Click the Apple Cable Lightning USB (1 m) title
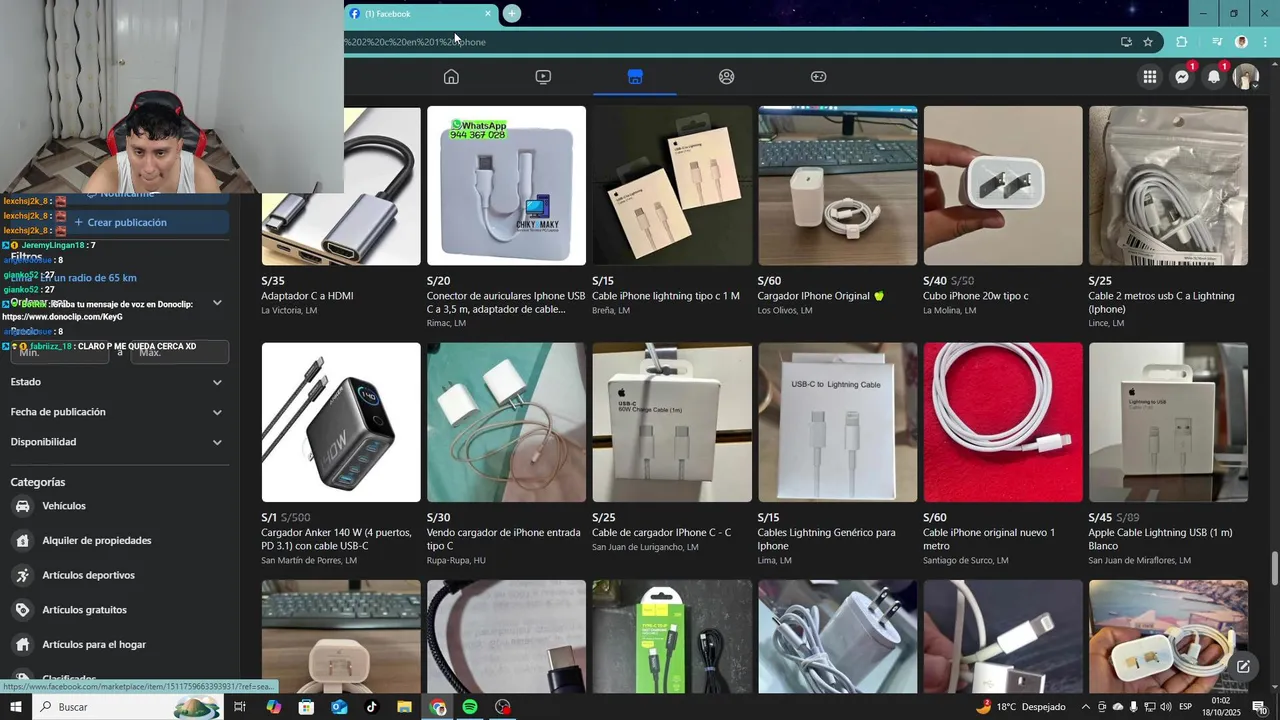 tap(1160, 539)
